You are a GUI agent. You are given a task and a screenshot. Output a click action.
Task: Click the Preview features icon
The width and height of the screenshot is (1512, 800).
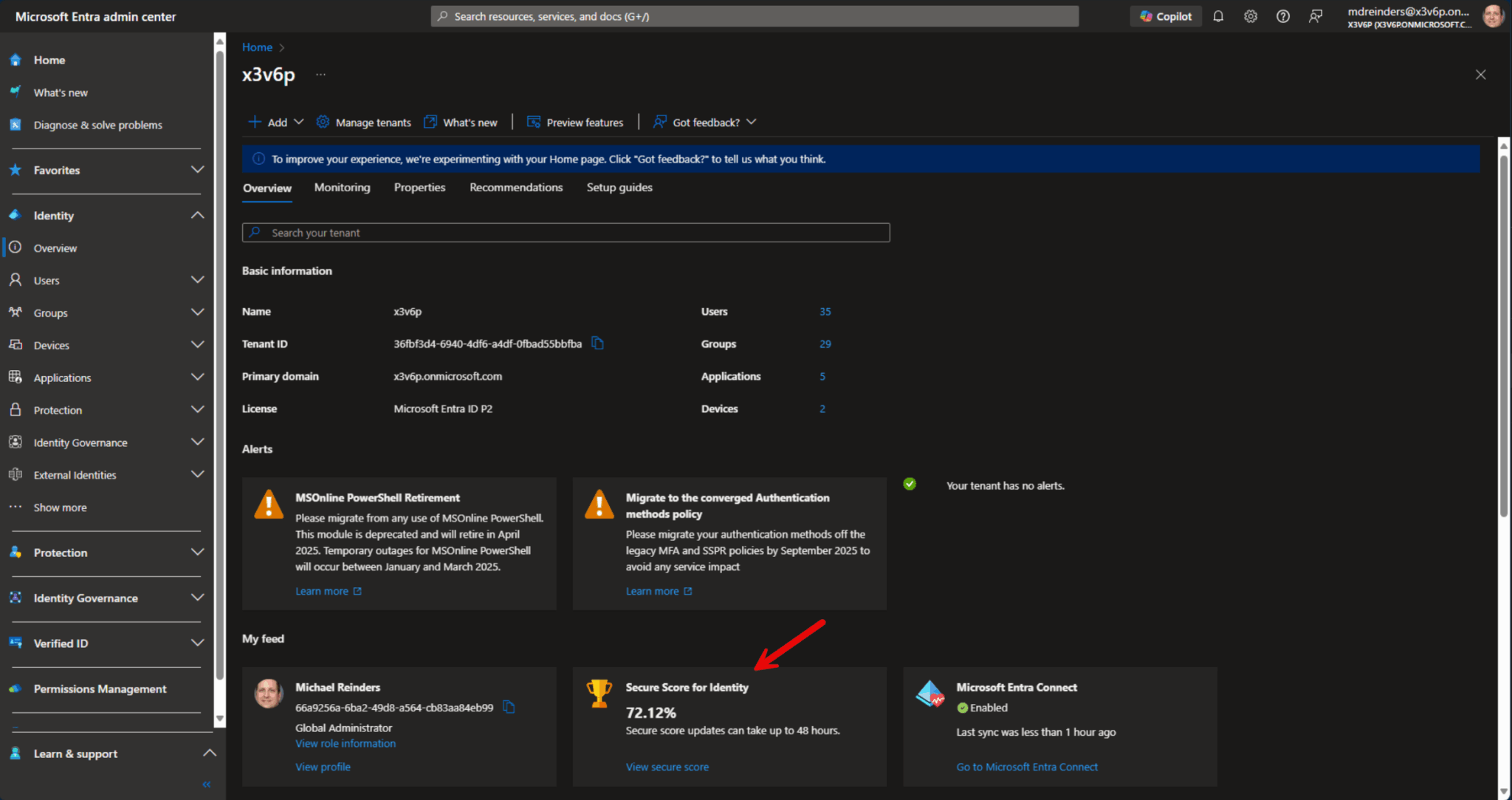click(x=533, y=122)
